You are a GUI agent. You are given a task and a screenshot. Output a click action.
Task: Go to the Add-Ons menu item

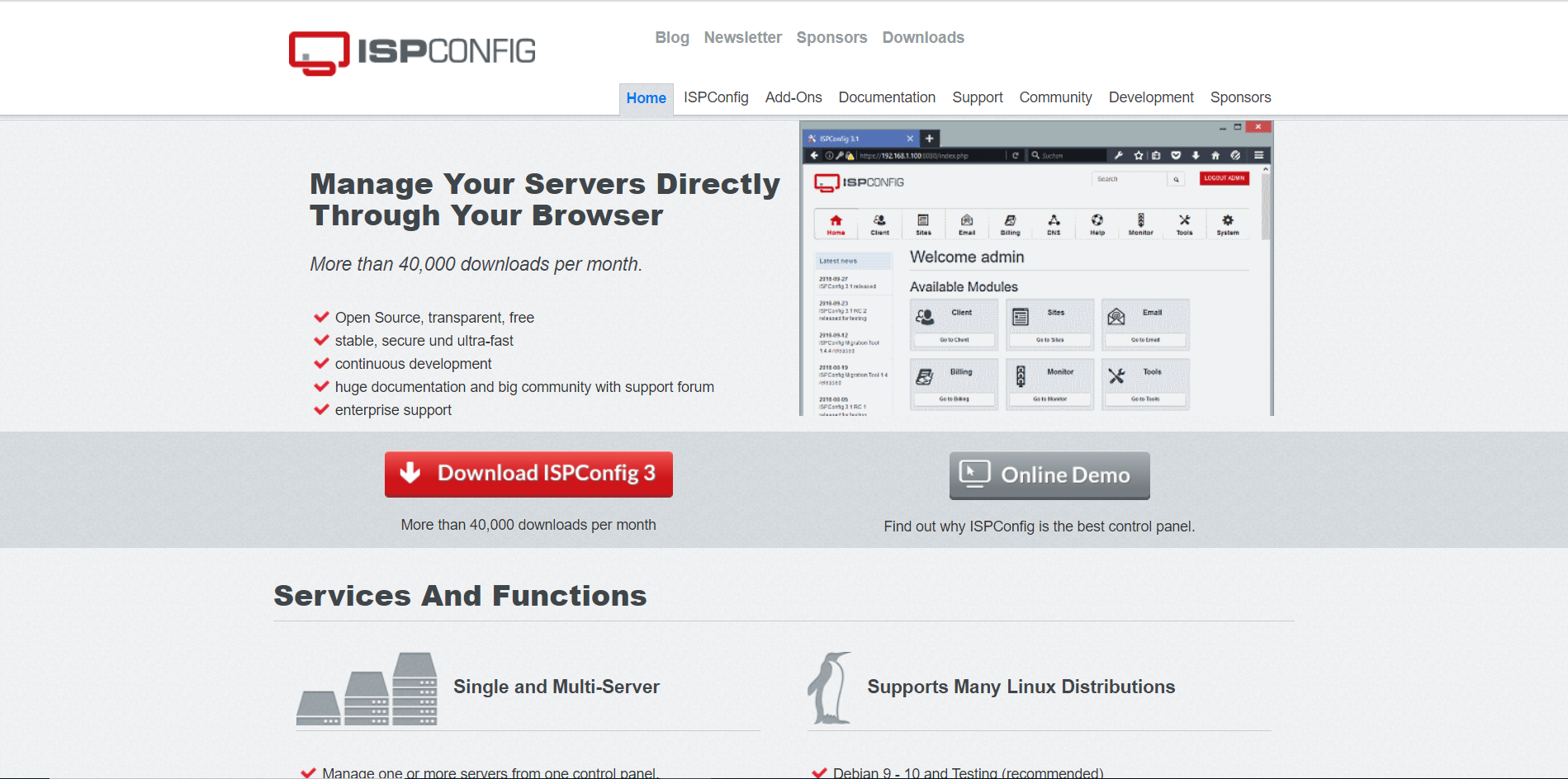793,97
